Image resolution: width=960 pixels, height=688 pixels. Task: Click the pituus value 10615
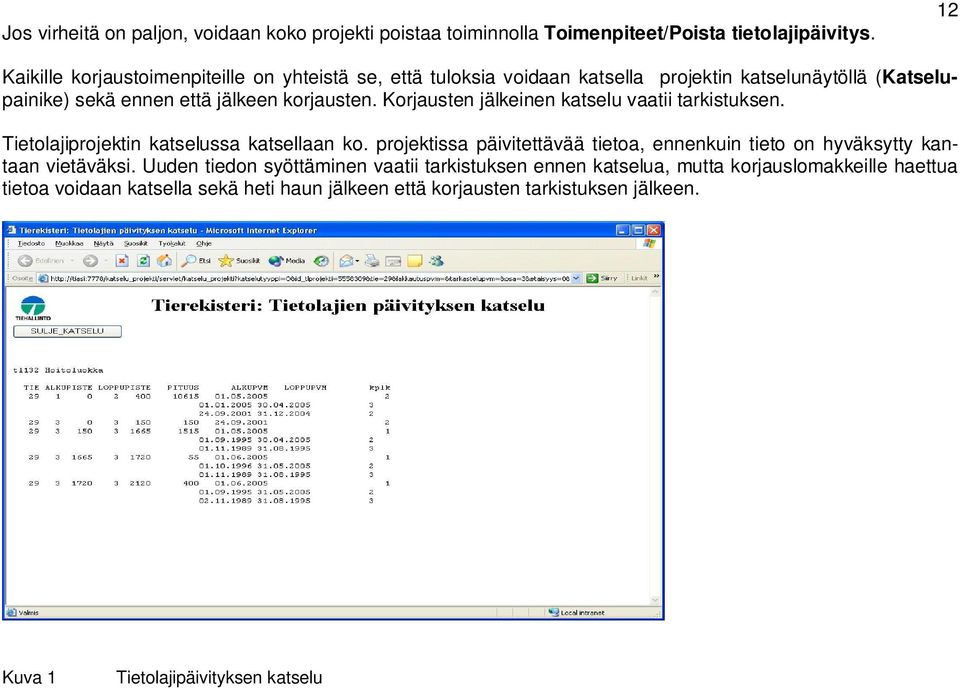(186, 396)
